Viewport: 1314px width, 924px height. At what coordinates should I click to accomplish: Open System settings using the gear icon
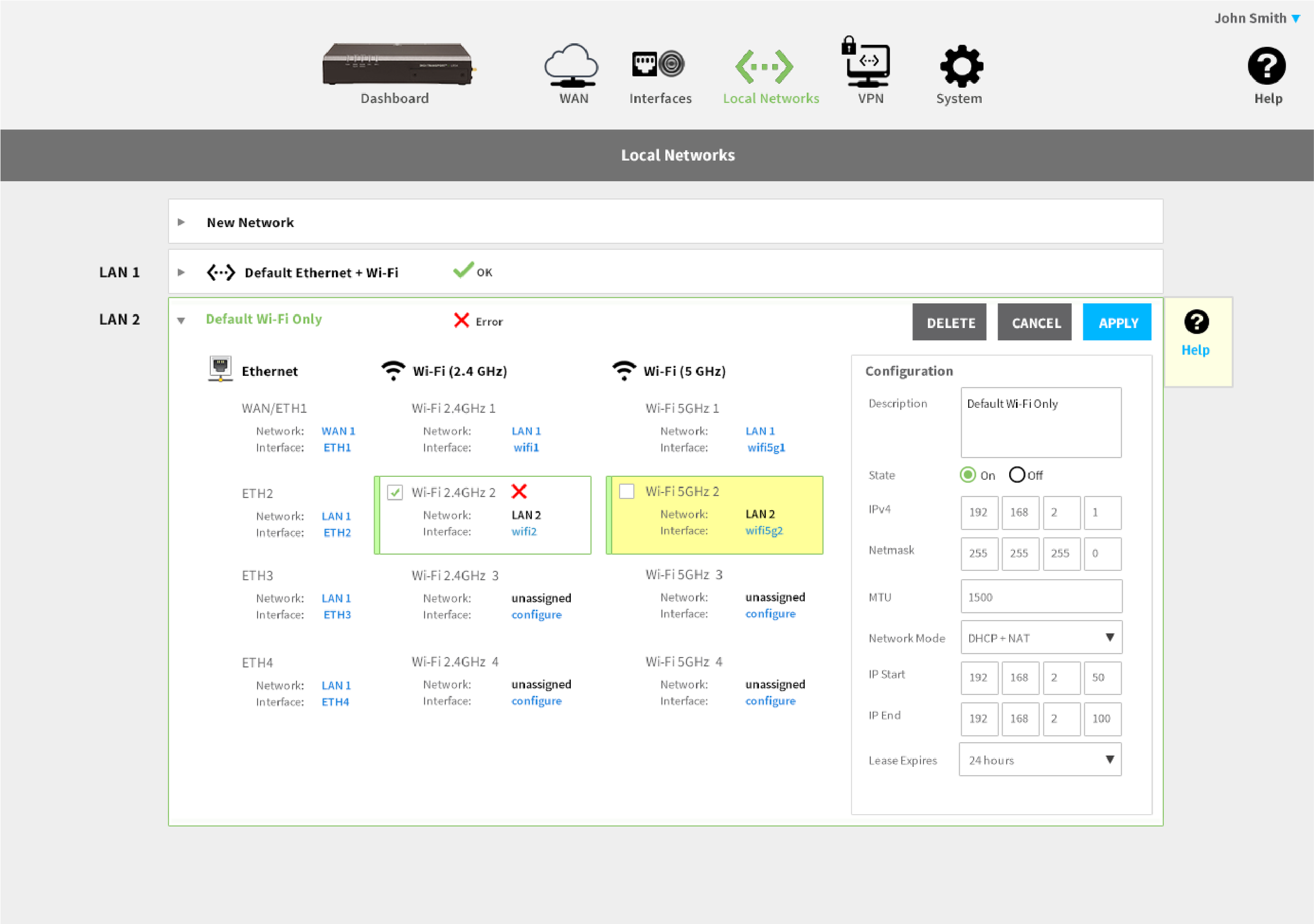[x=960, y=66]
